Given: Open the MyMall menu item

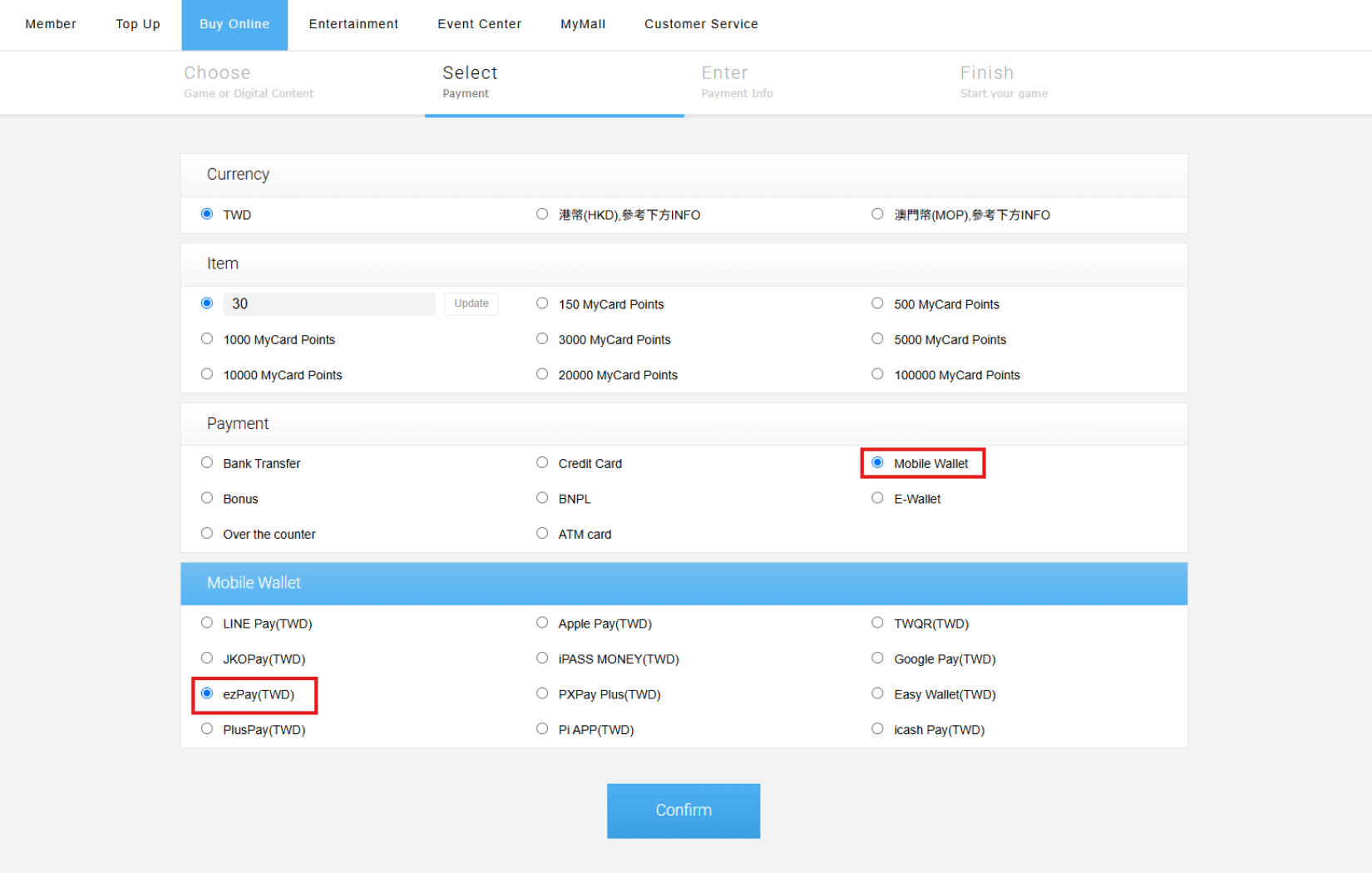Looking at the screenshot, I should 583,24.
